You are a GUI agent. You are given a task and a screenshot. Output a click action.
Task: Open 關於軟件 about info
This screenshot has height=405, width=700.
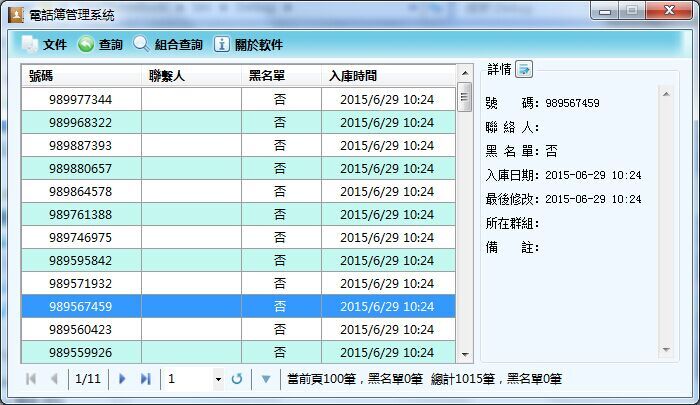point(248,45)
